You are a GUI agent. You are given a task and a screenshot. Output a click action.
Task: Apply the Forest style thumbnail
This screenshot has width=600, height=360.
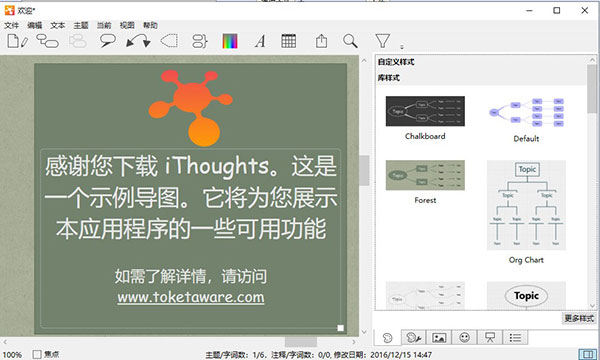425,175
